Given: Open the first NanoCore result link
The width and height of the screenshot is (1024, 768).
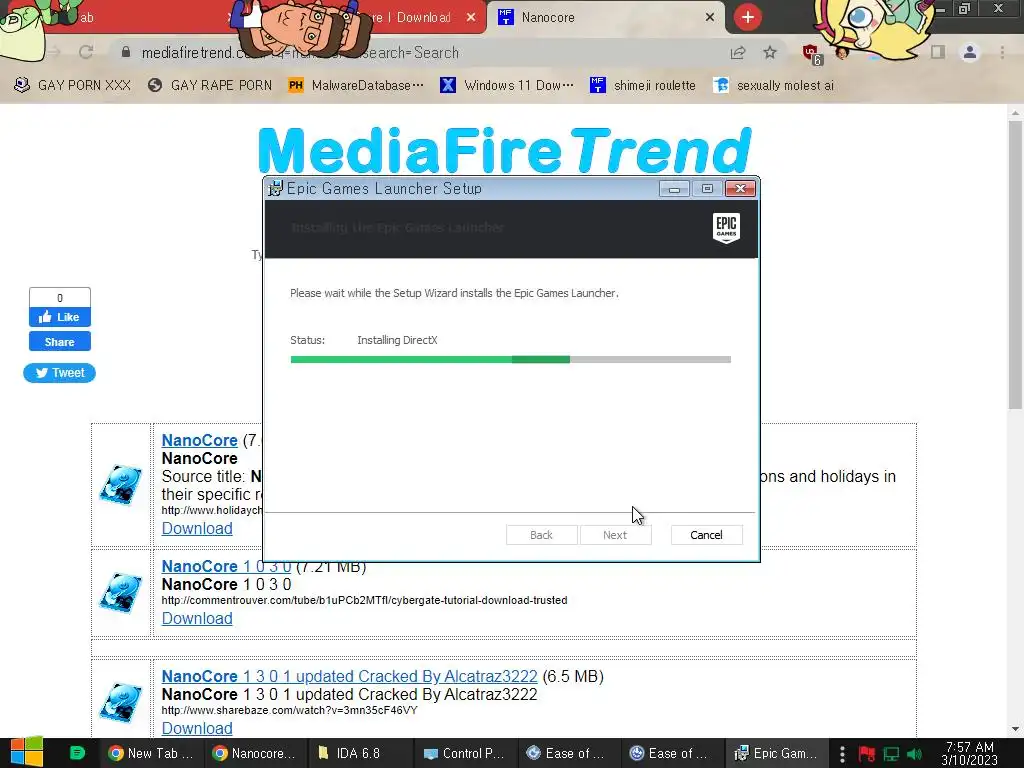Looking at the screenshot, I should point(199,440).
